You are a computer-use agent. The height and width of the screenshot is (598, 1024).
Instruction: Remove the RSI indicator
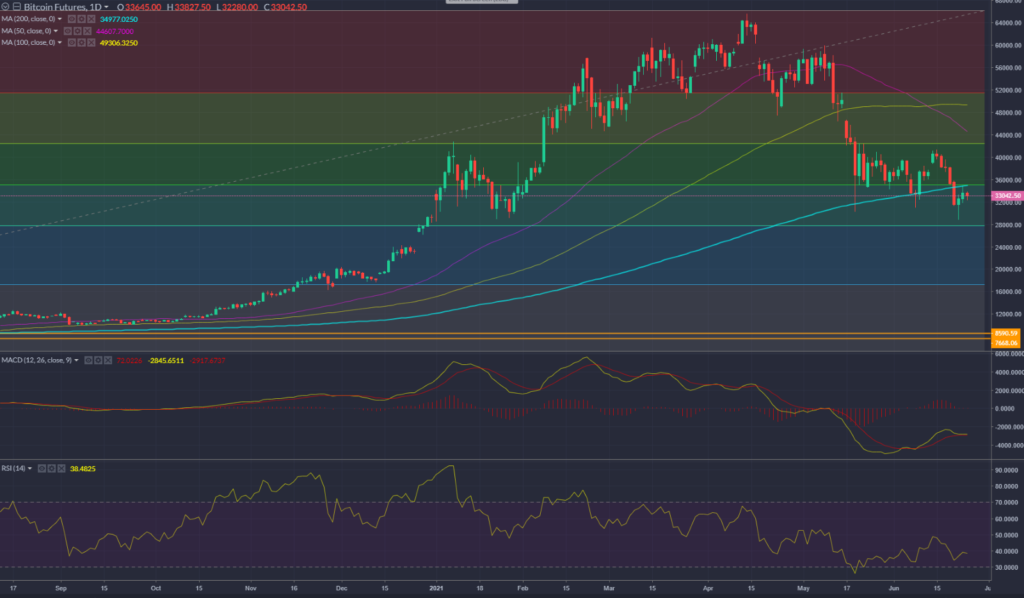61,468
